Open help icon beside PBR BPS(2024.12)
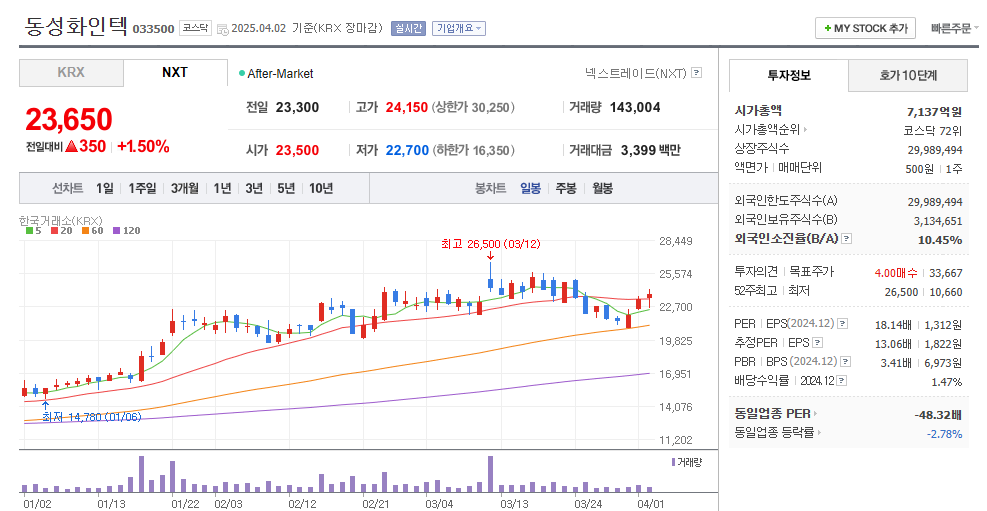The height and width of the screenshot is (511, 987). [846, 362]
